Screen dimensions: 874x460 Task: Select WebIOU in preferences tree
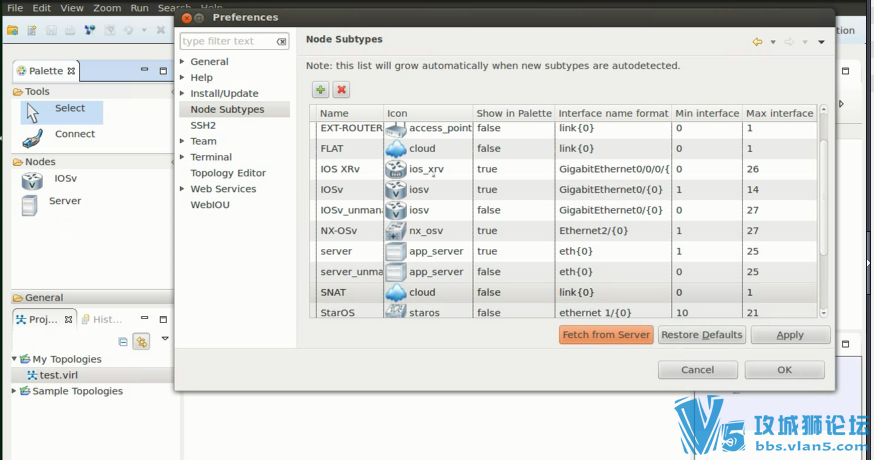[210, 205]
